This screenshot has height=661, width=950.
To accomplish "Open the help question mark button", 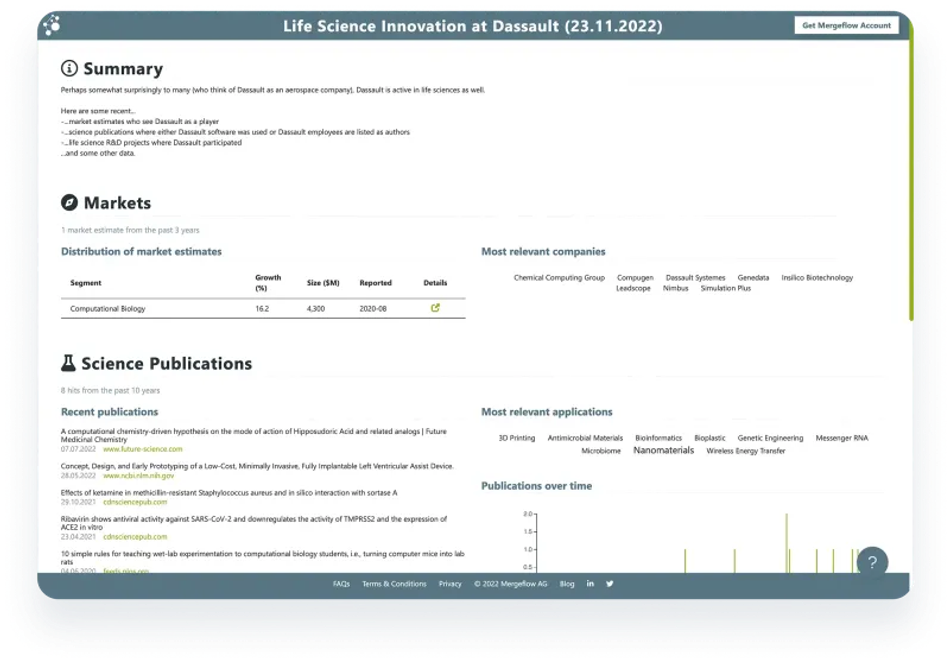I will tap(872, 562).
